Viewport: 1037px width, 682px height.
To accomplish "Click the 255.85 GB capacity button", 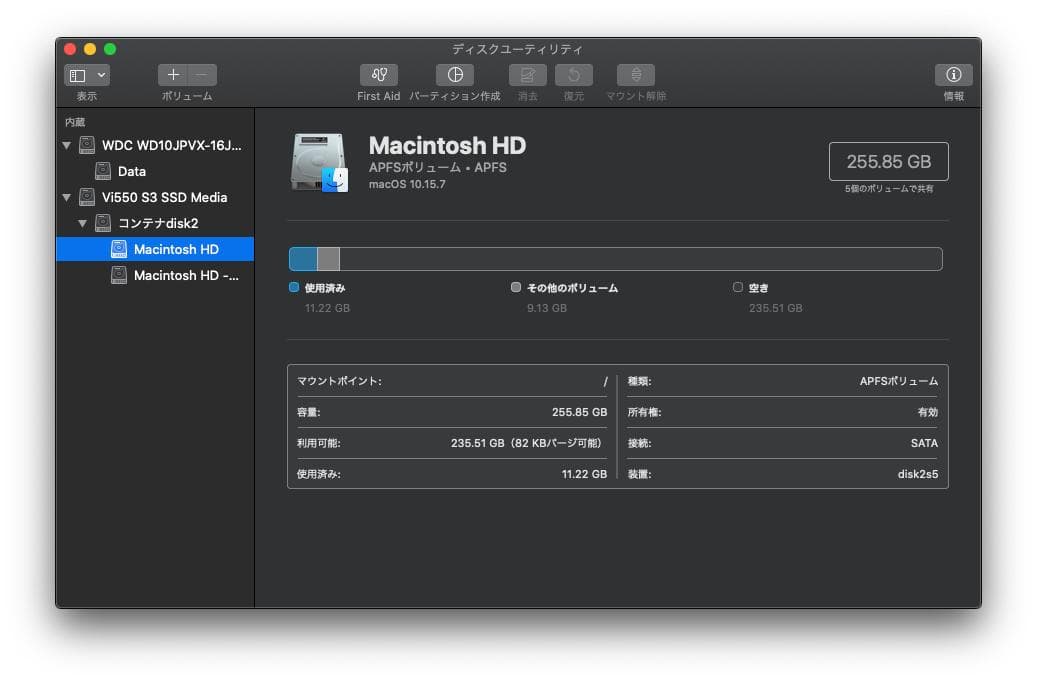I will click(888, 161).
